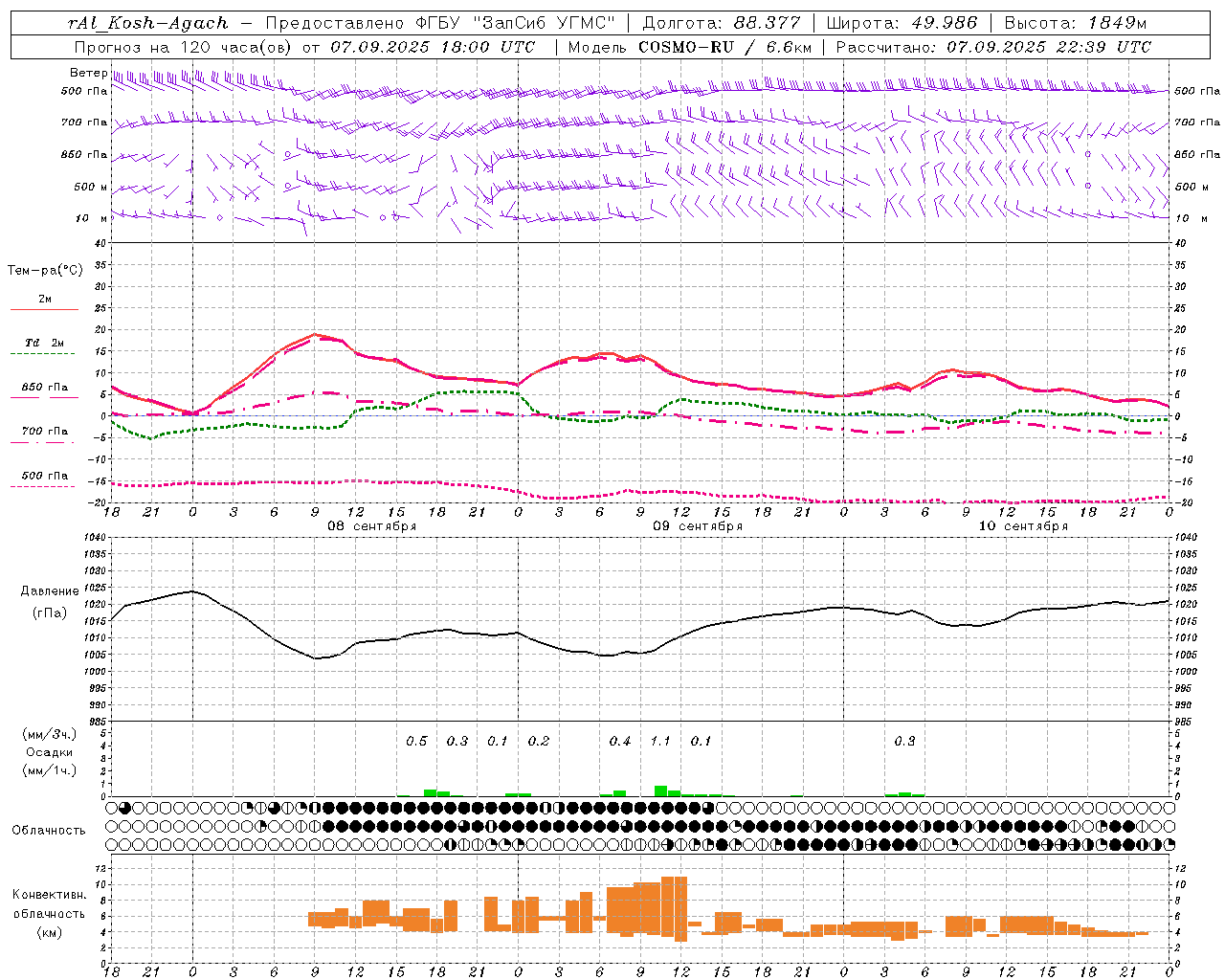Select the longitude value 88.377
Screen dimensions: 1225x980
click(x=768, y=23)
